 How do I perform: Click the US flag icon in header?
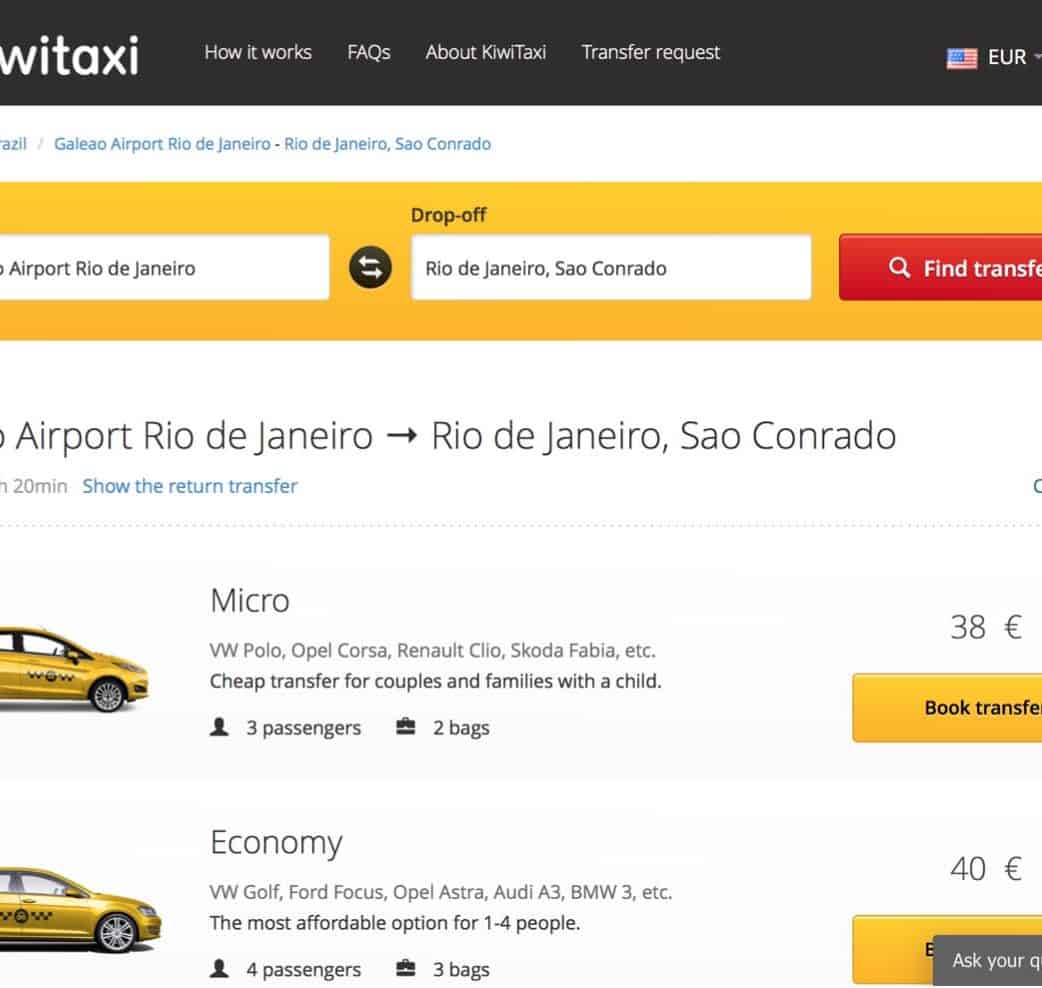point(962,58)
